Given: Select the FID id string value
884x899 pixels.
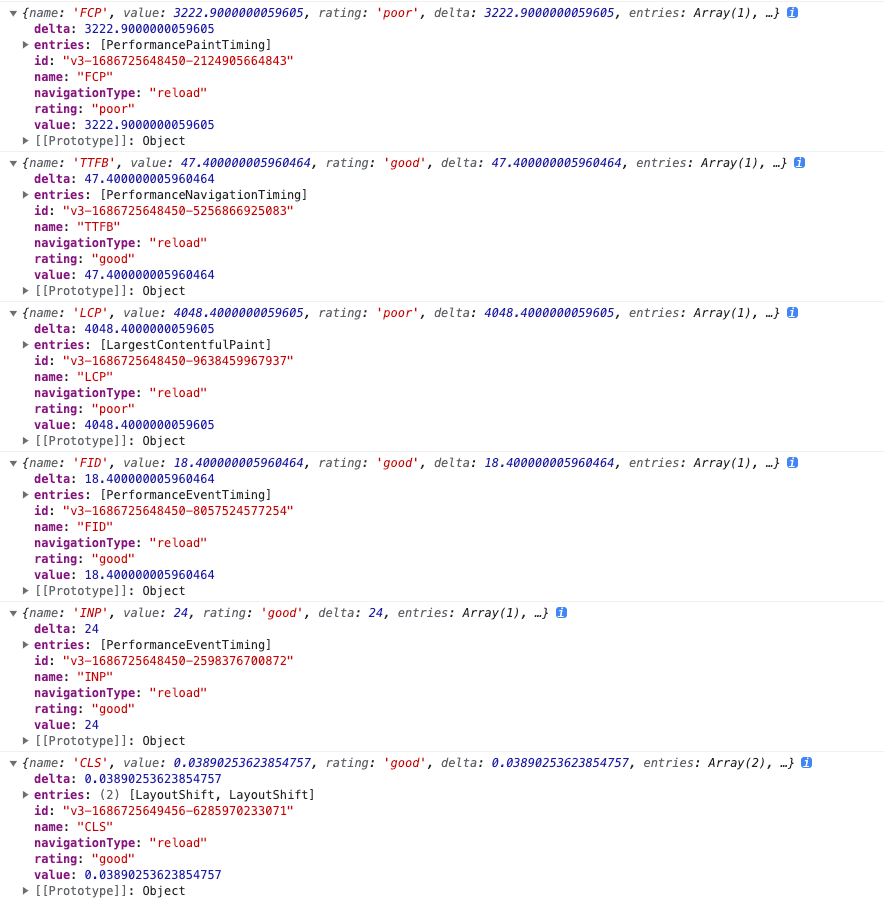Looking at the screenshot, I should [x=177, y=511].
